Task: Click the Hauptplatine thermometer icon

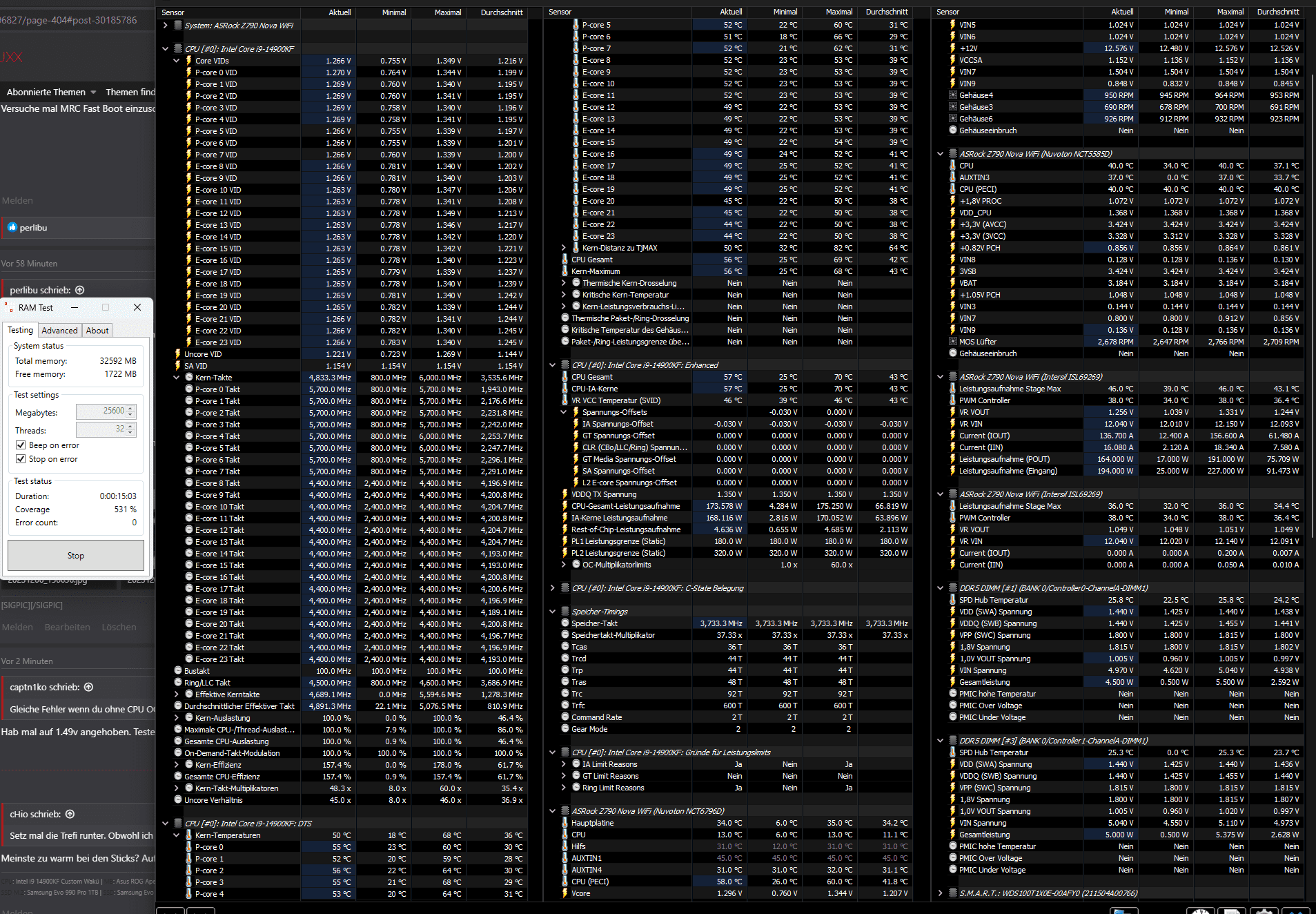Action: (564, 823)
